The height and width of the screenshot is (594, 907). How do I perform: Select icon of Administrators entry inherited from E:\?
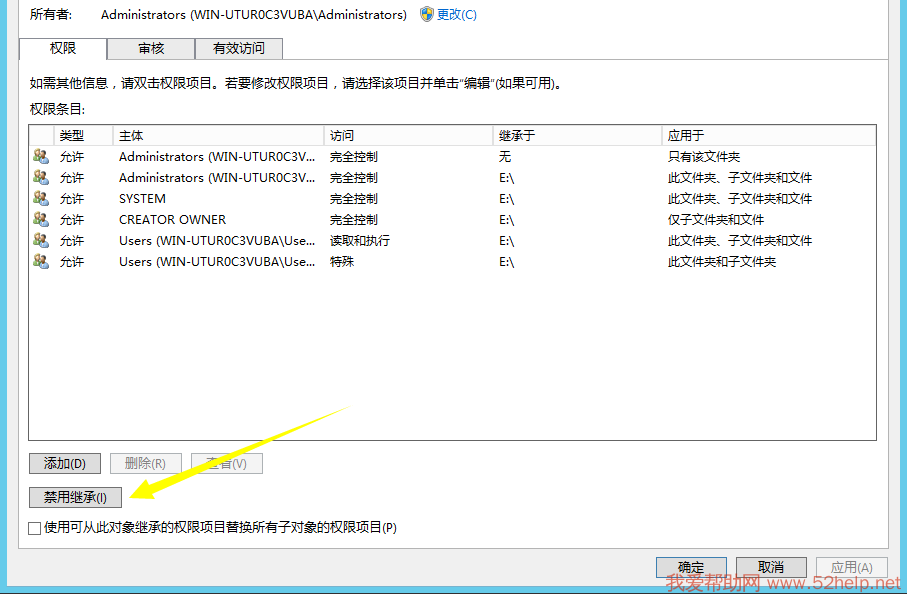point(40,177)
